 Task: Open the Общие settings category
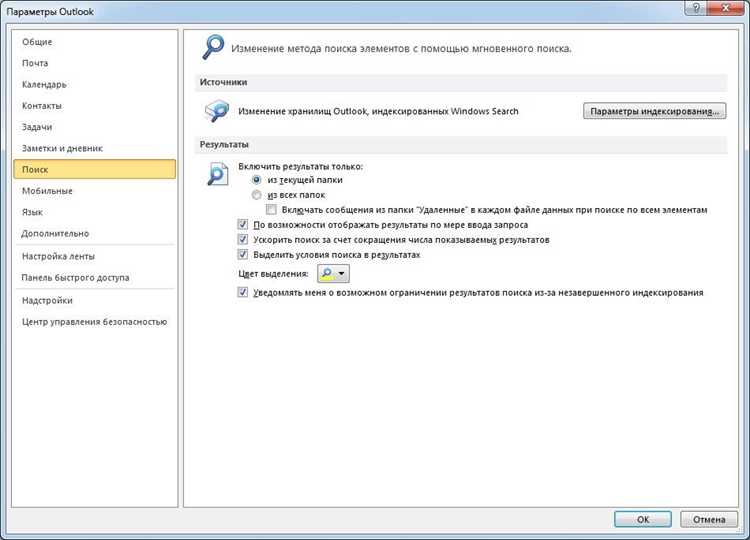coord(95,42)
